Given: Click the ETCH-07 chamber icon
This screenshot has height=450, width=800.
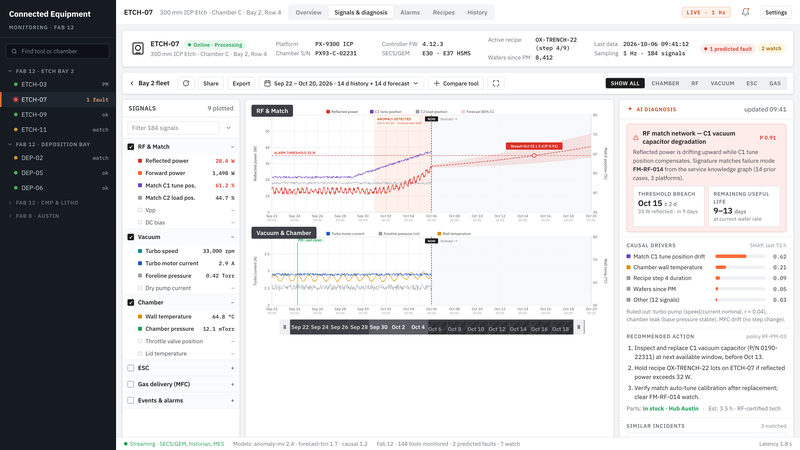Looking at the screenshot, I should pyautogui.click(x=138, y=48).
